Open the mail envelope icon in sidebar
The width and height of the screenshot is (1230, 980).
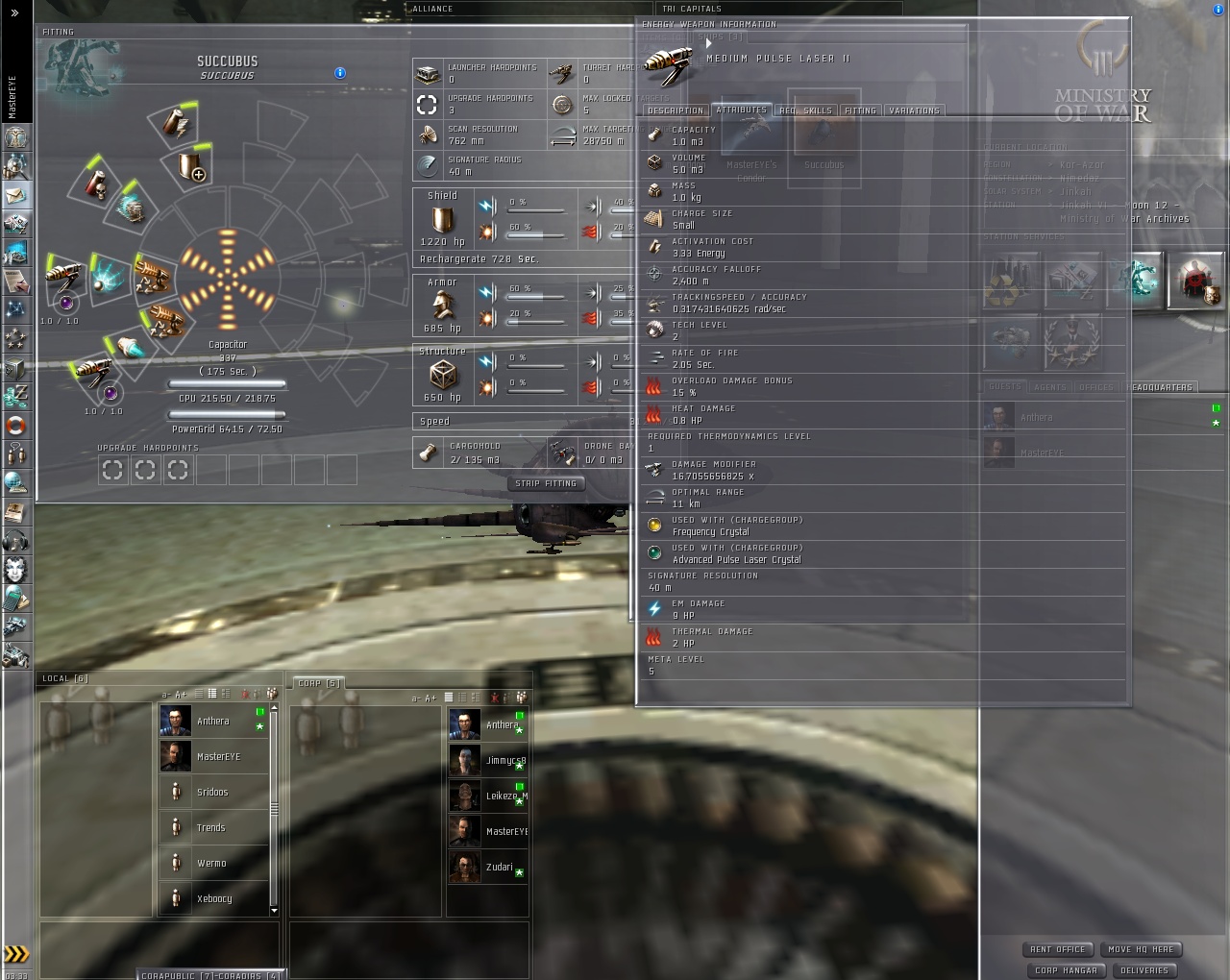pyautogui.click(x=16, y=195)
